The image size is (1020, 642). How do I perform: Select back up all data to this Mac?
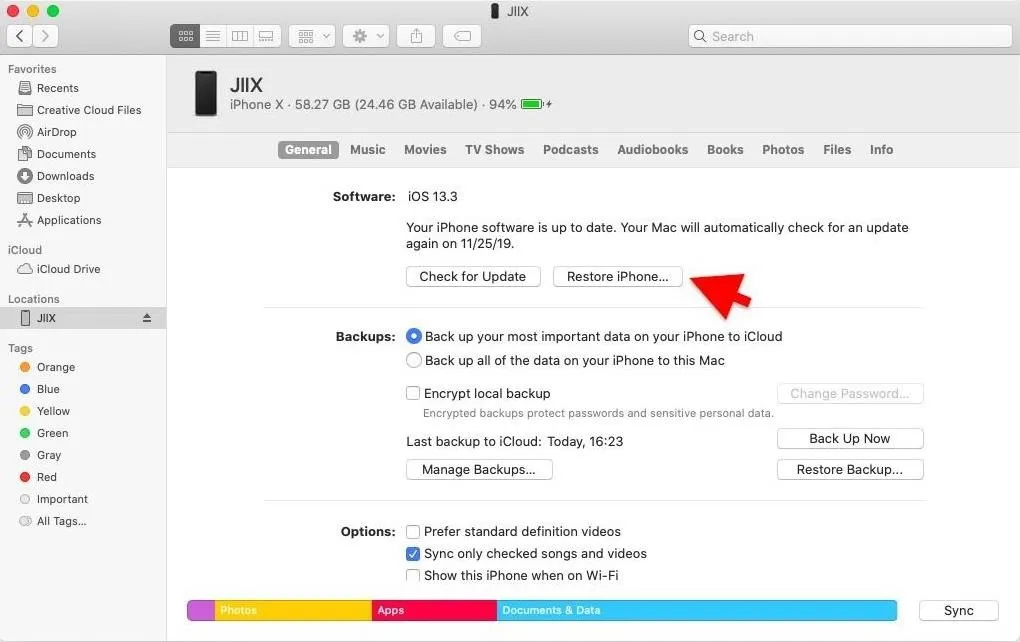coord(413,360)
